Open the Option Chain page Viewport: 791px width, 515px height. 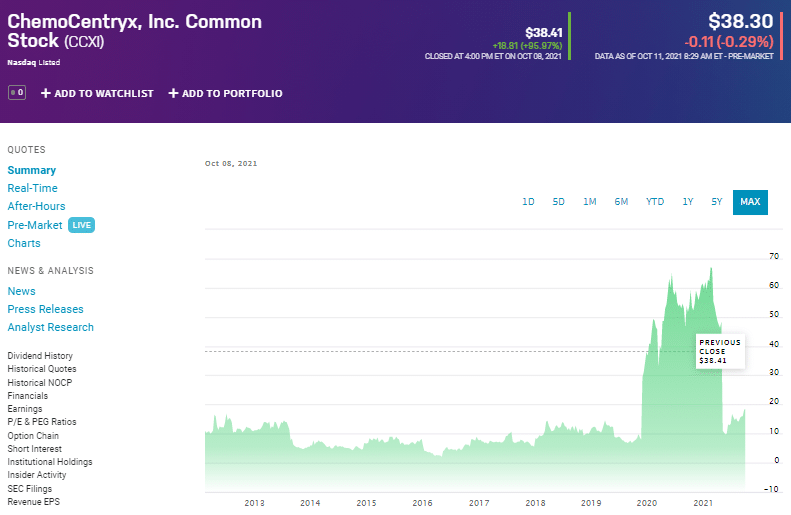click(33, 435)
